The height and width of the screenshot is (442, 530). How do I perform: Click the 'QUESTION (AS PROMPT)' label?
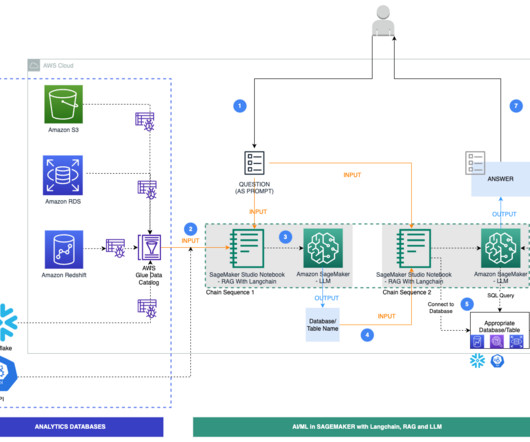point(254,188)
